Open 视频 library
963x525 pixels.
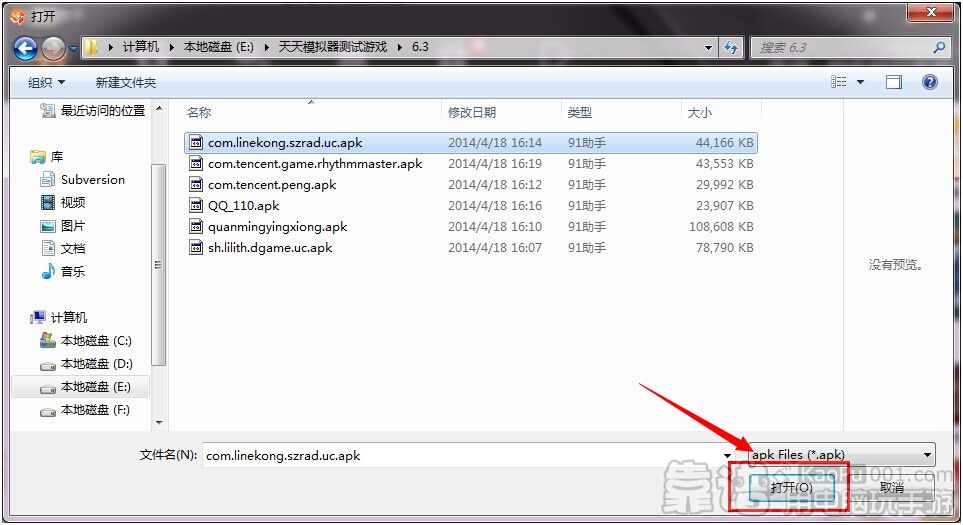[63, 202]
